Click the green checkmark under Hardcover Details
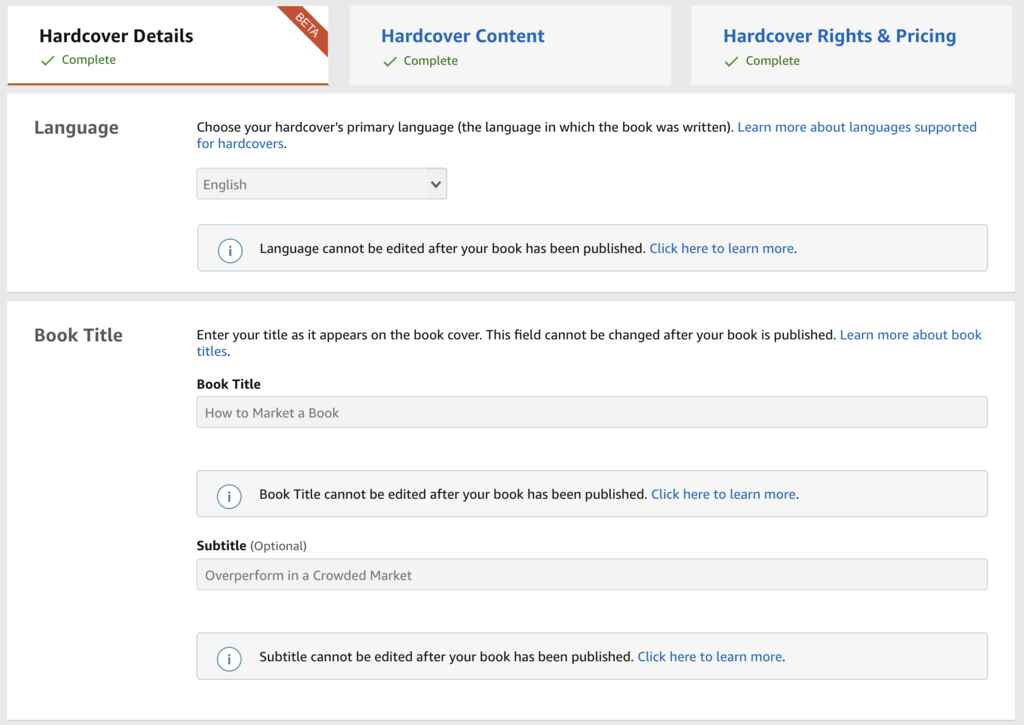The image size is (1024, 725). coord(47,61)
